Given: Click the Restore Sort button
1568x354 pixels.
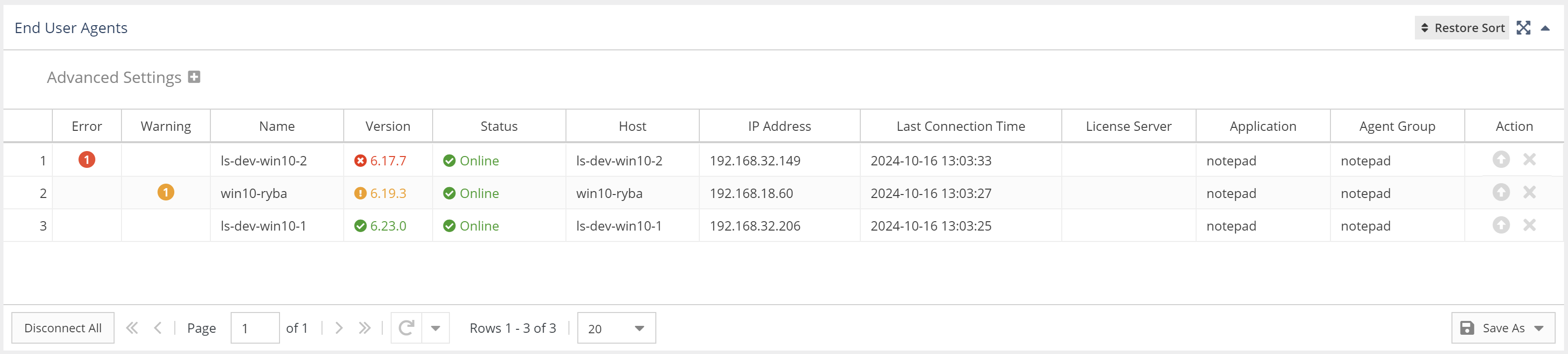Looking at the screenshot, I should click(1461, 28).
